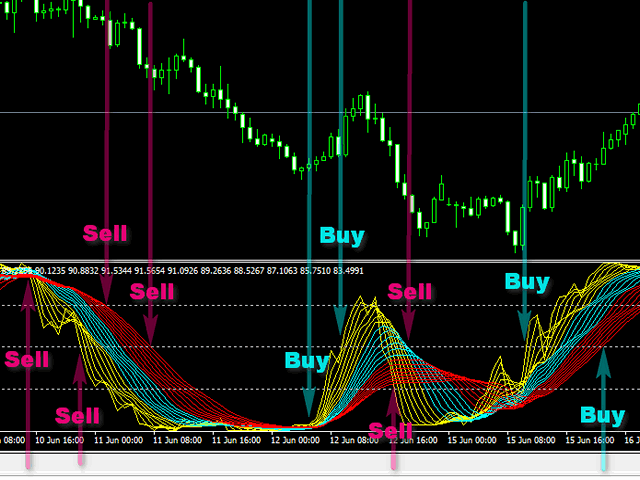
Task: Select indicator value 91.5654
Action: pyautogui.click(x=149, y=271)
